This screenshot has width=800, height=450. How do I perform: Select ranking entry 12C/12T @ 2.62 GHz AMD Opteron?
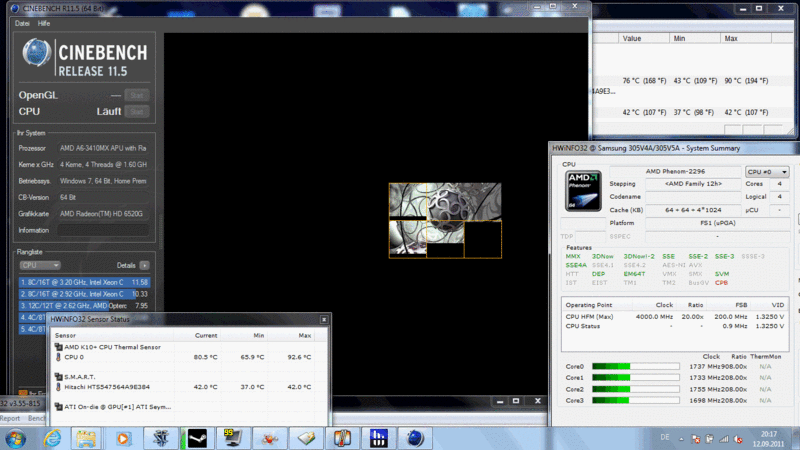(x=84, y=306)
